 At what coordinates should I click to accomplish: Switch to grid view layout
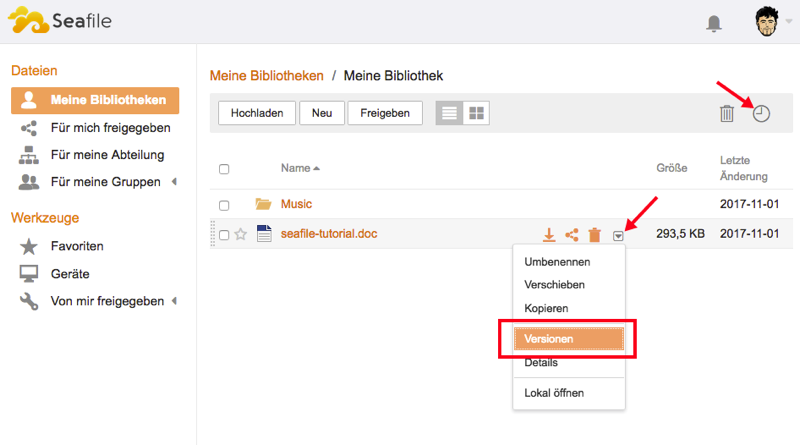477,113
